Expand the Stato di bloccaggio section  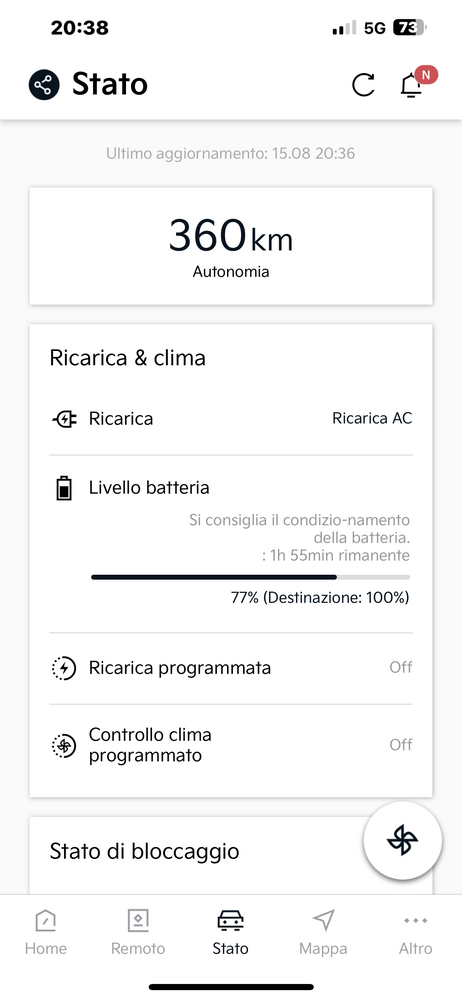[144, 851]
